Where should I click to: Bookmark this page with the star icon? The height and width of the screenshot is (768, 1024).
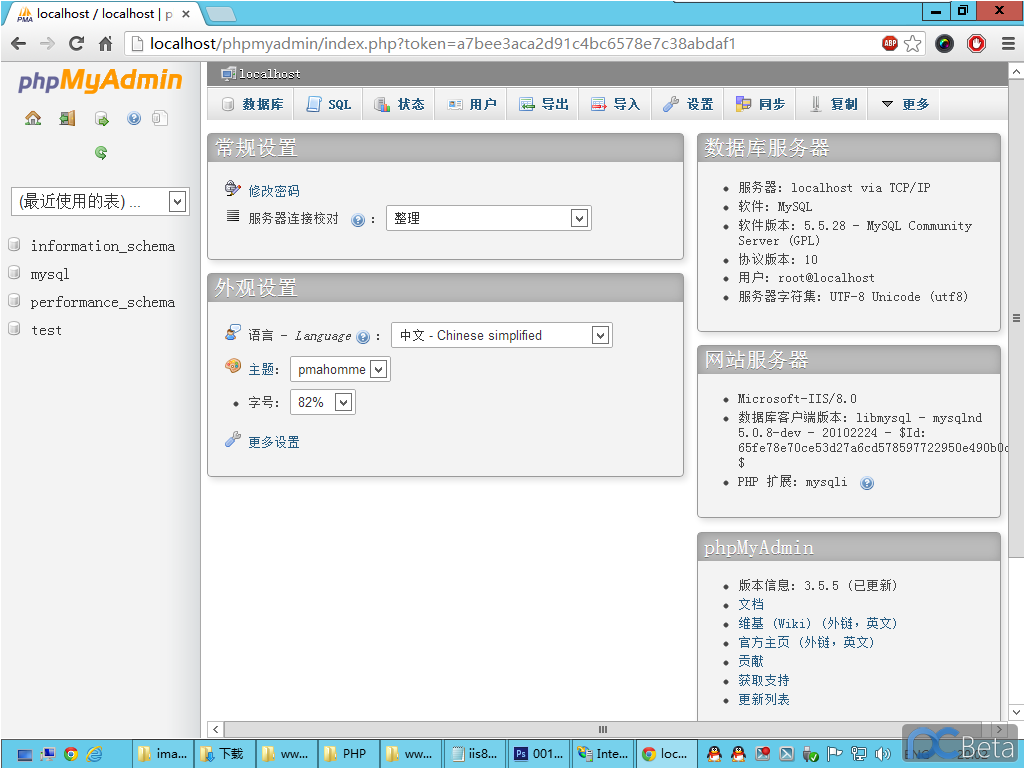tap(912, 43)
